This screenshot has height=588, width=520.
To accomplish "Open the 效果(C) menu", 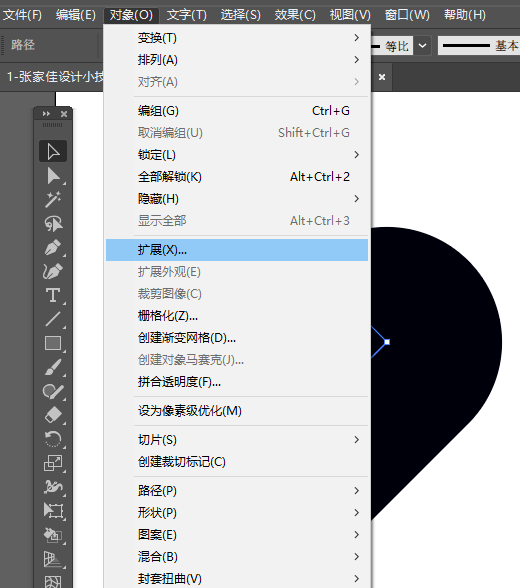I will [295, 15].
